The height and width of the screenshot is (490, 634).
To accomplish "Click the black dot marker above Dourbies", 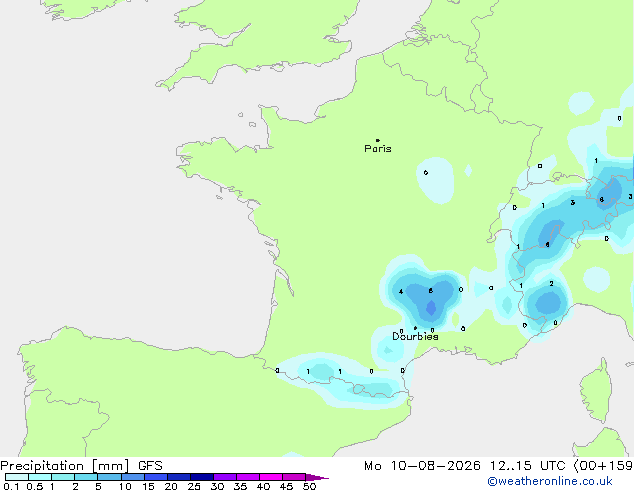I will pos(415,328).
